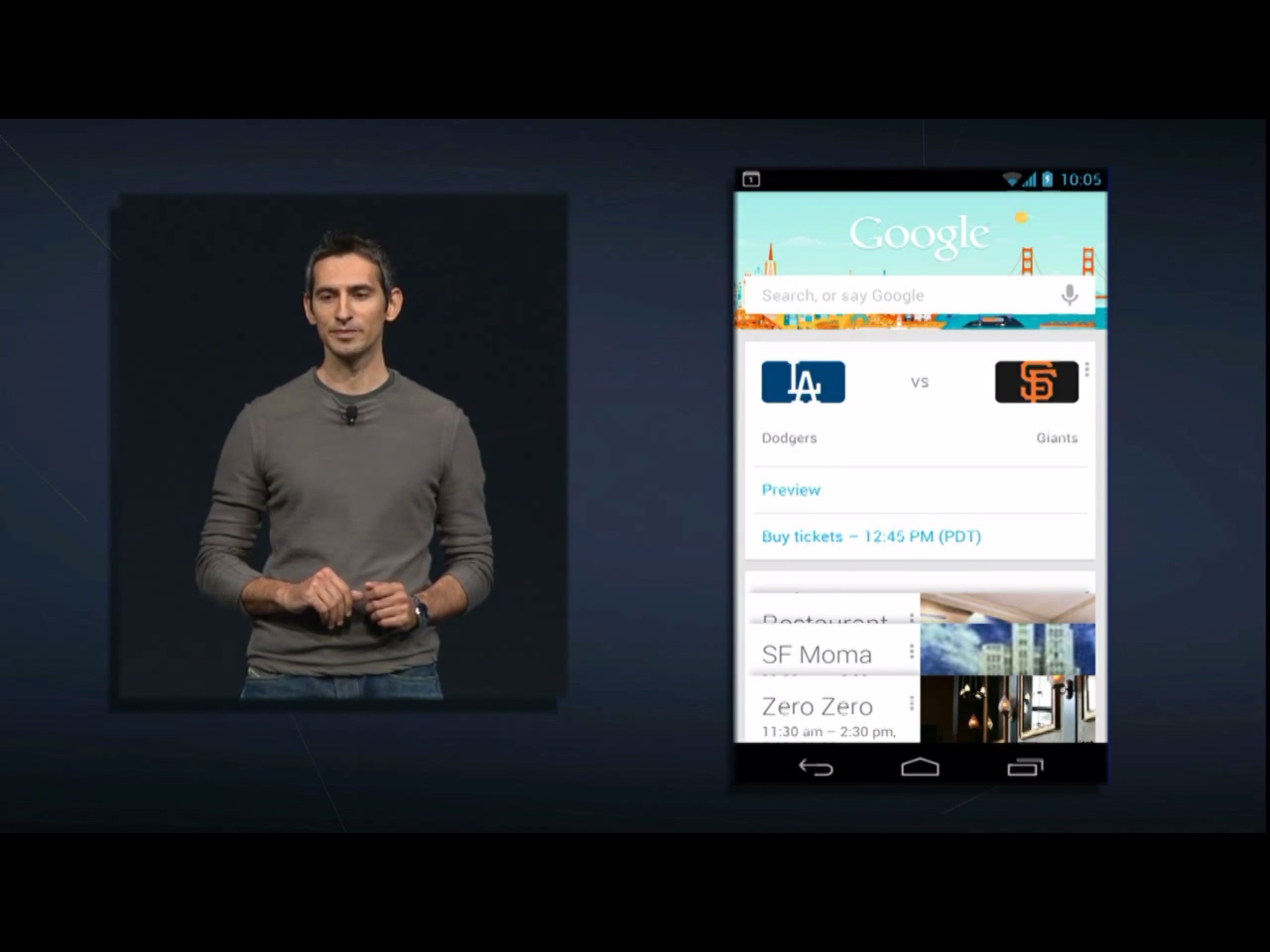The image size is (1270, 952).
Task: Open overflow menu next to SF Moma
Action: tap(912, 651)
